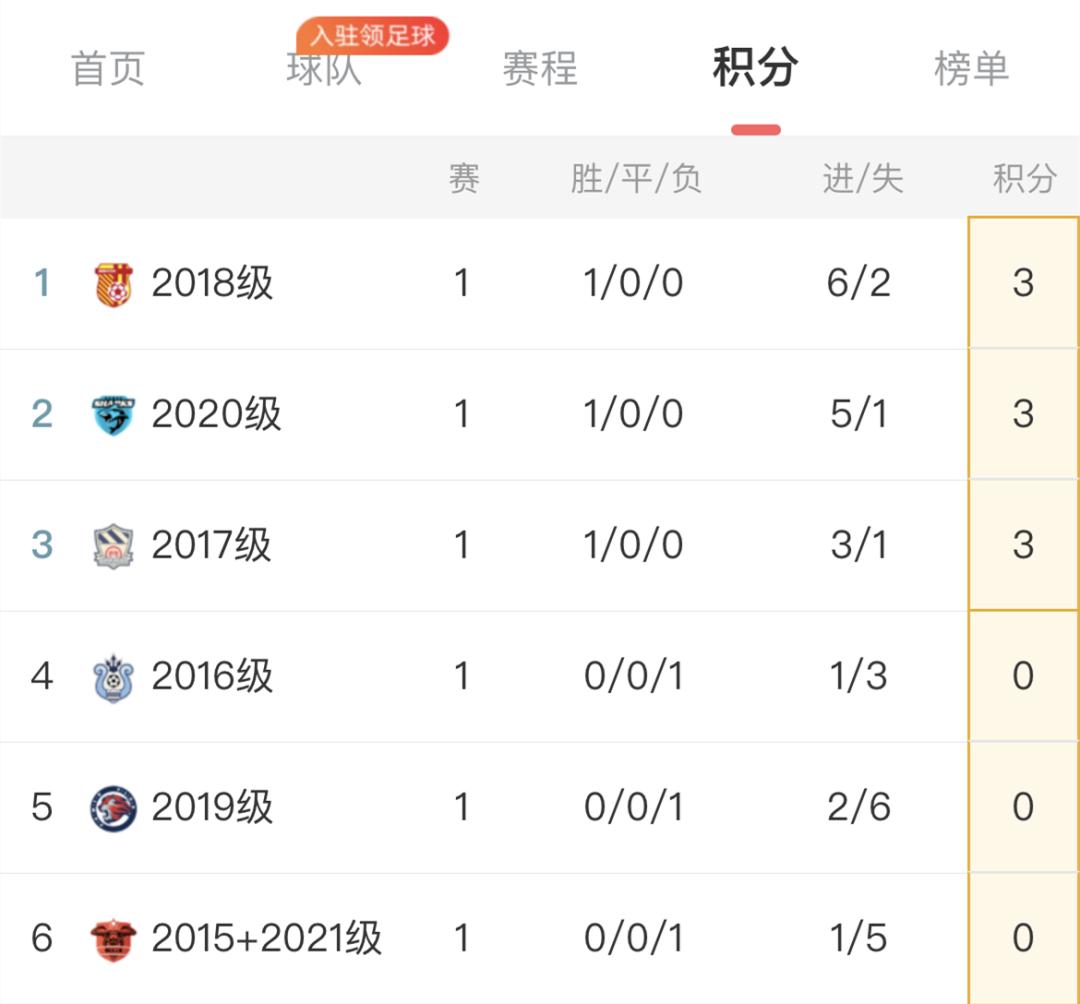Select the 赛程 menu item
This screenshot has height=1004, width=1080.
click(x=540, y=68)
